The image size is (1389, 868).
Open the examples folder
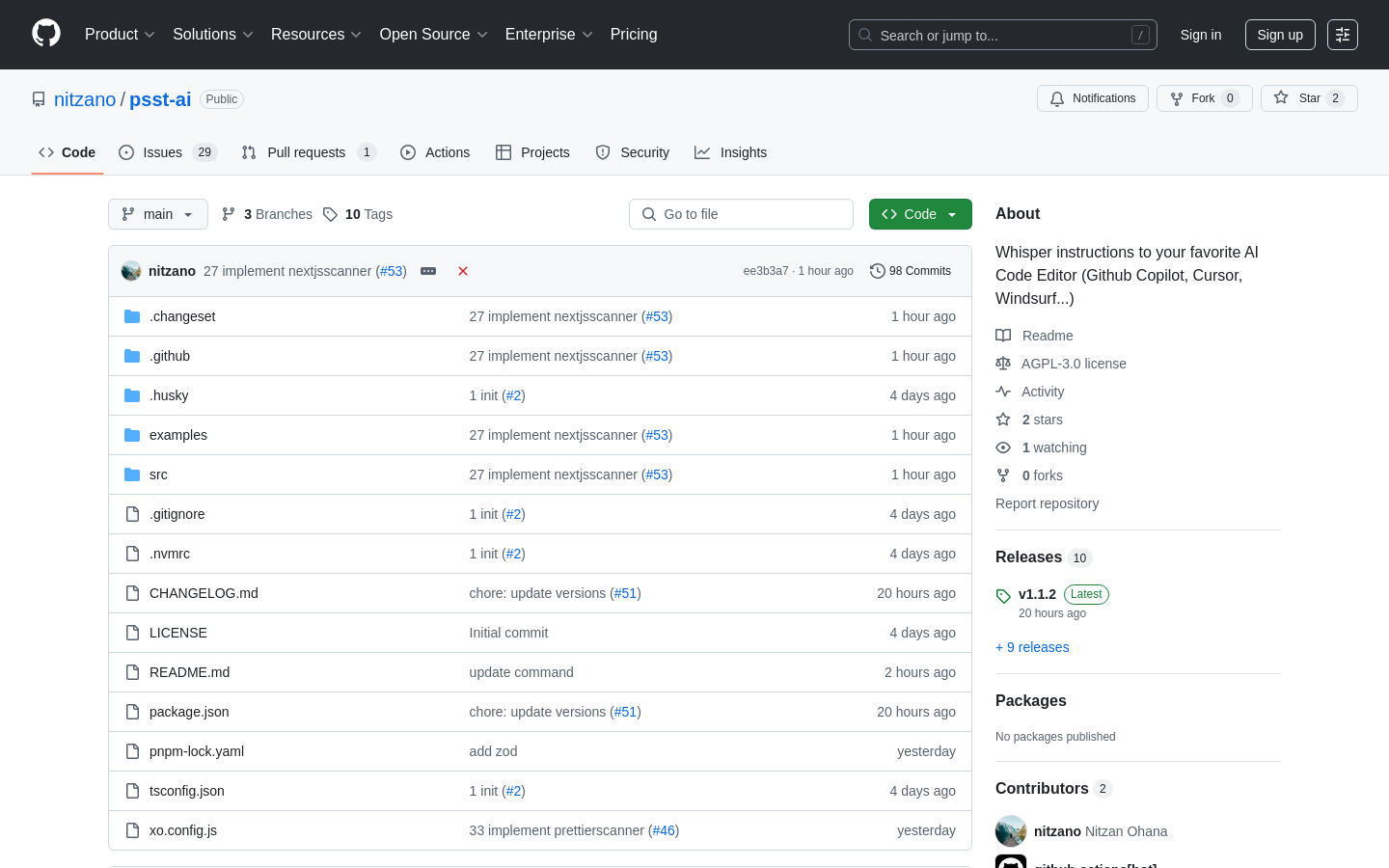178,435
